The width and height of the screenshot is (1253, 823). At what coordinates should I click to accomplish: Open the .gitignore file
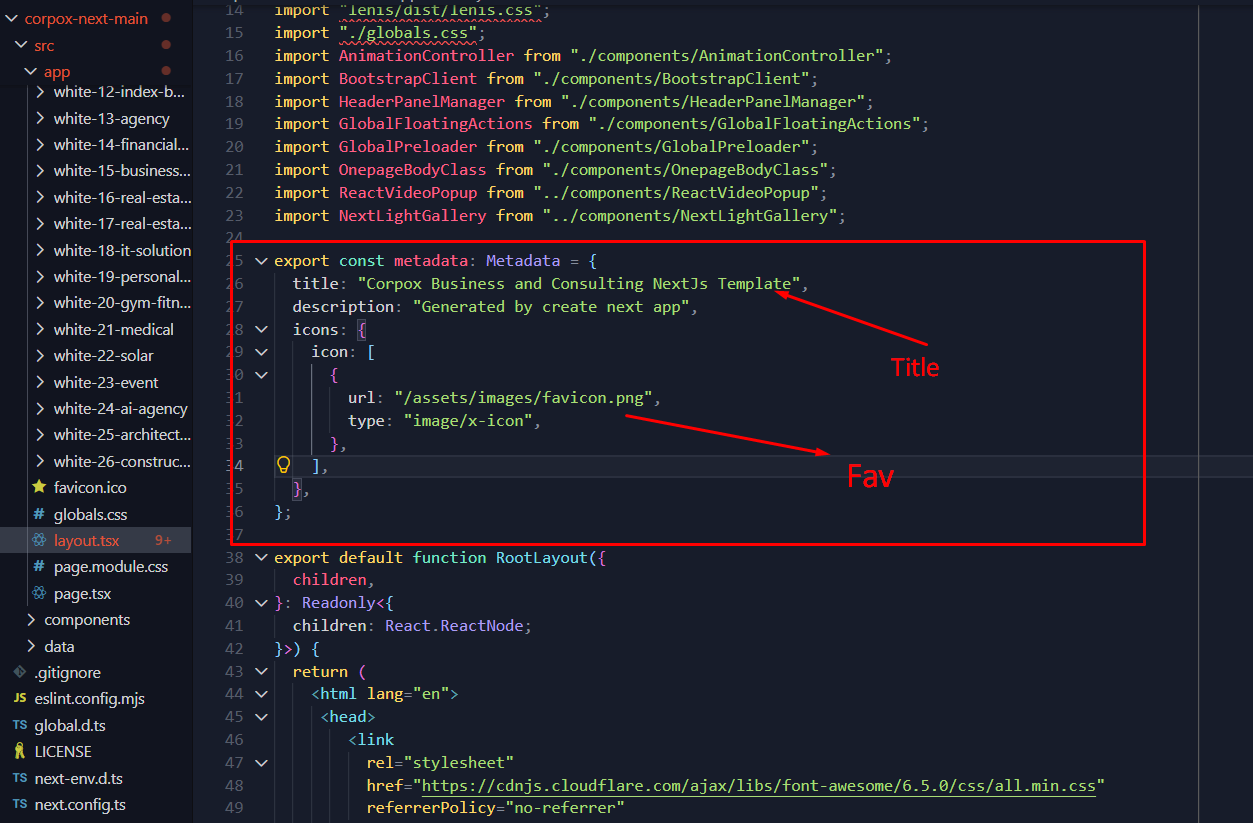[x=67, y=673]
